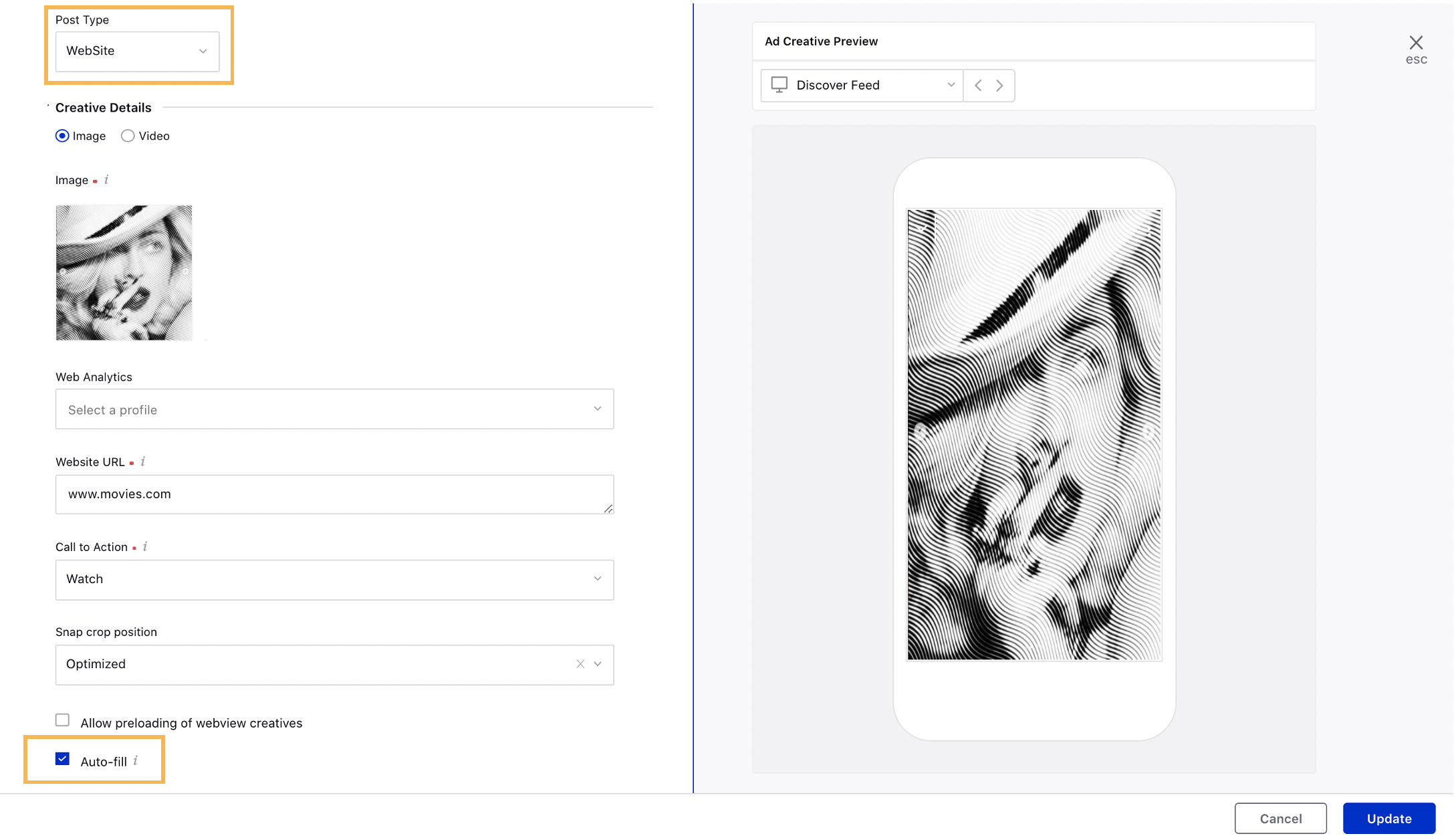Select the Image radio button

coord(62,136)
